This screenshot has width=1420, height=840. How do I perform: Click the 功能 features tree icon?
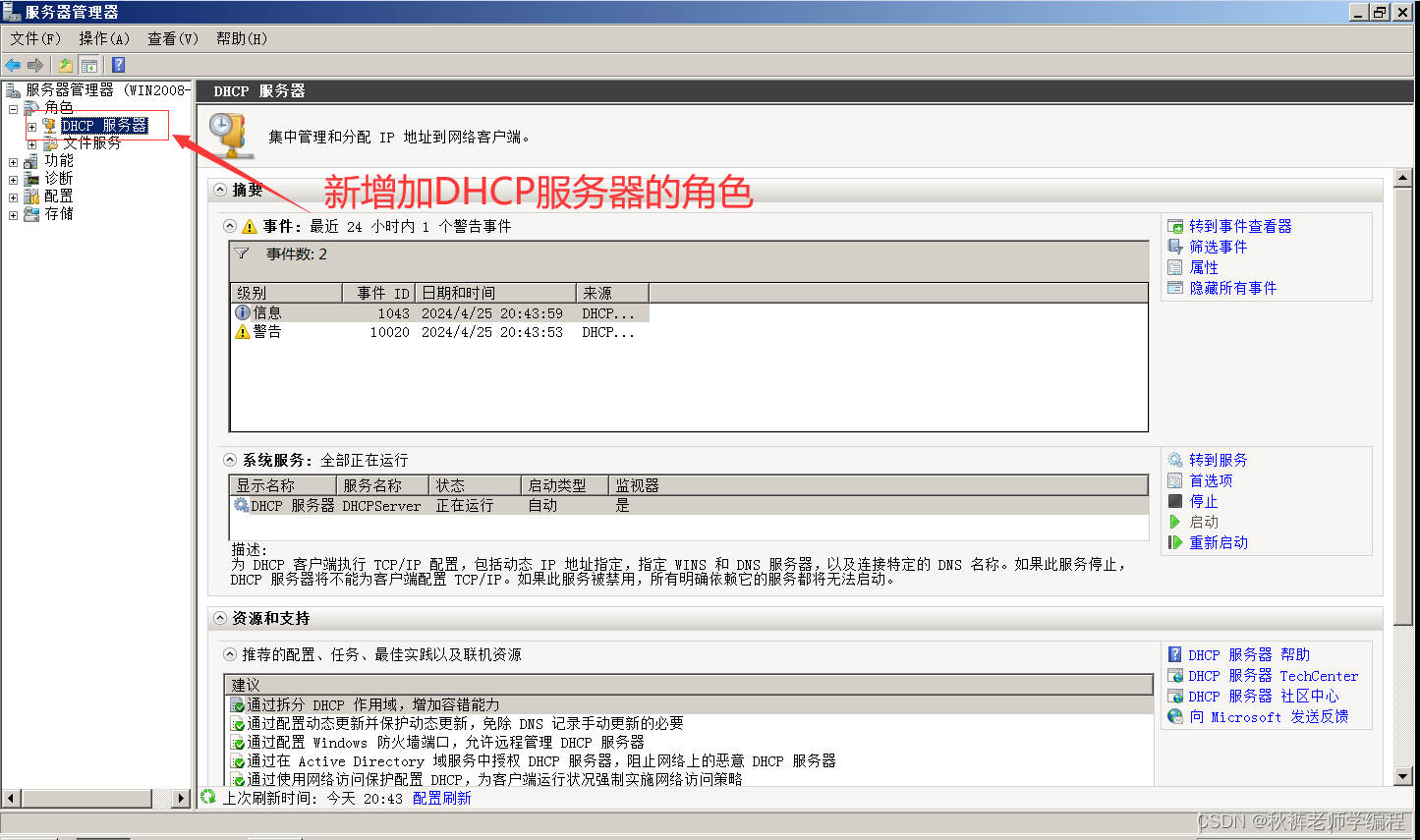point(31,161)
